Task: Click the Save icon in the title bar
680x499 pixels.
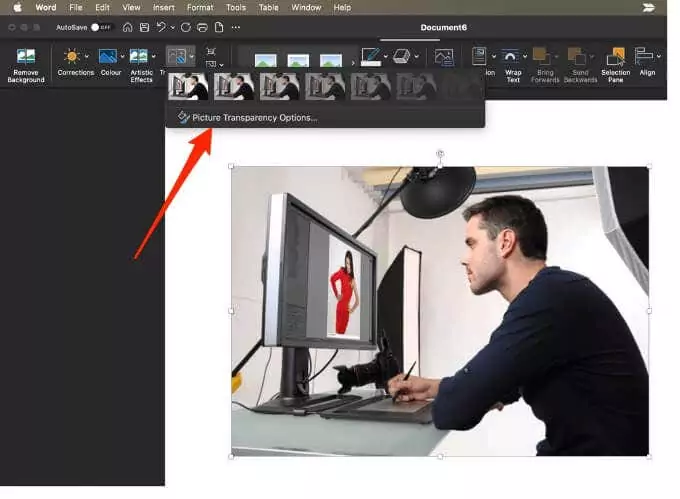Action: (x=145, y=27)
